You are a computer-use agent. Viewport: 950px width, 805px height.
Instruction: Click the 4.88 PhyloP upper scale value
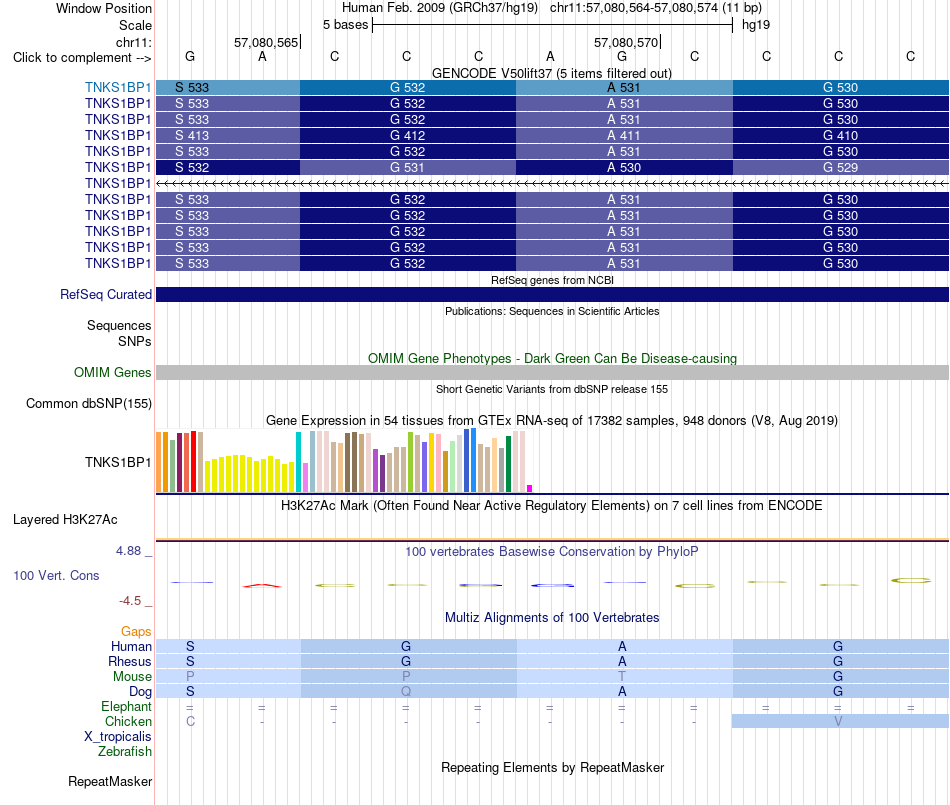[x=128, y=551]
